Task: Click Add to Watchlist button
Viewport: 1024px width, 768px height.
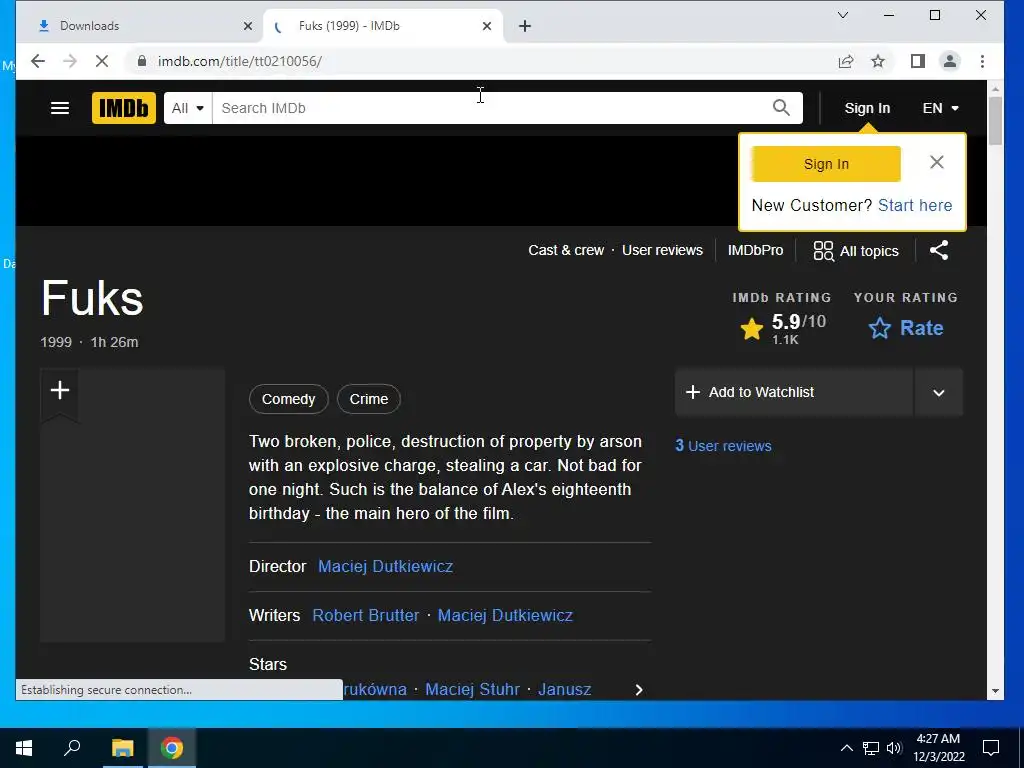Action: click(x=794, y=392)
